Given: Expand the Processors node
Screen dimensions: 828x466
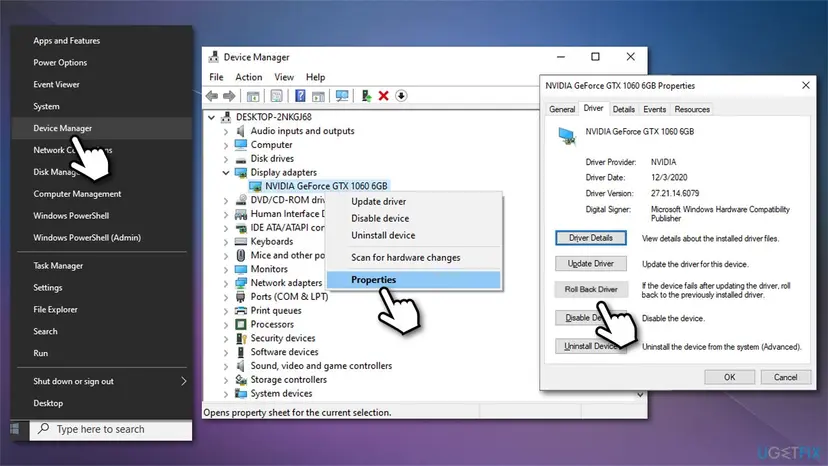Looking at the screenshot, I should click(x=226, y=324).
